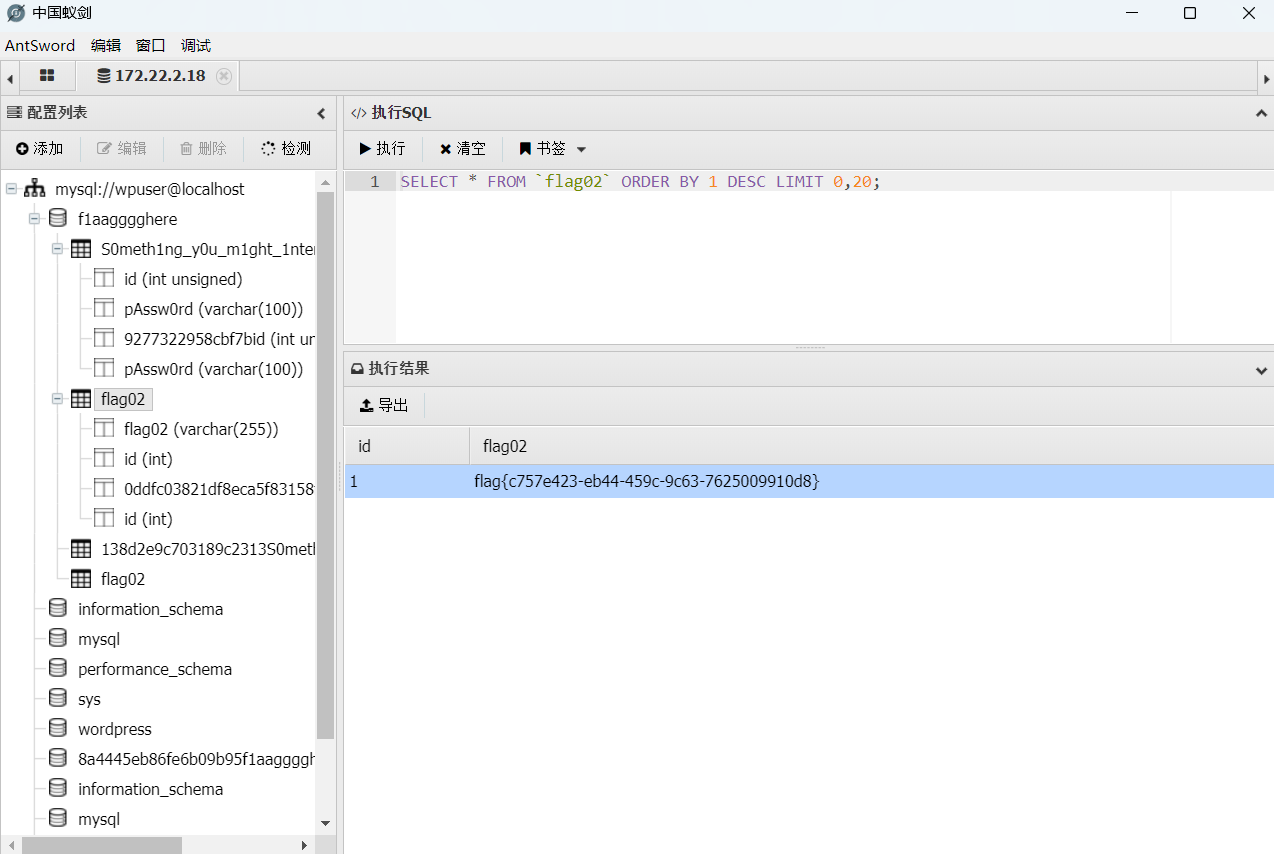Open the home grid tab icon
Screen dimensions: 1274x854
click(47, 75)
